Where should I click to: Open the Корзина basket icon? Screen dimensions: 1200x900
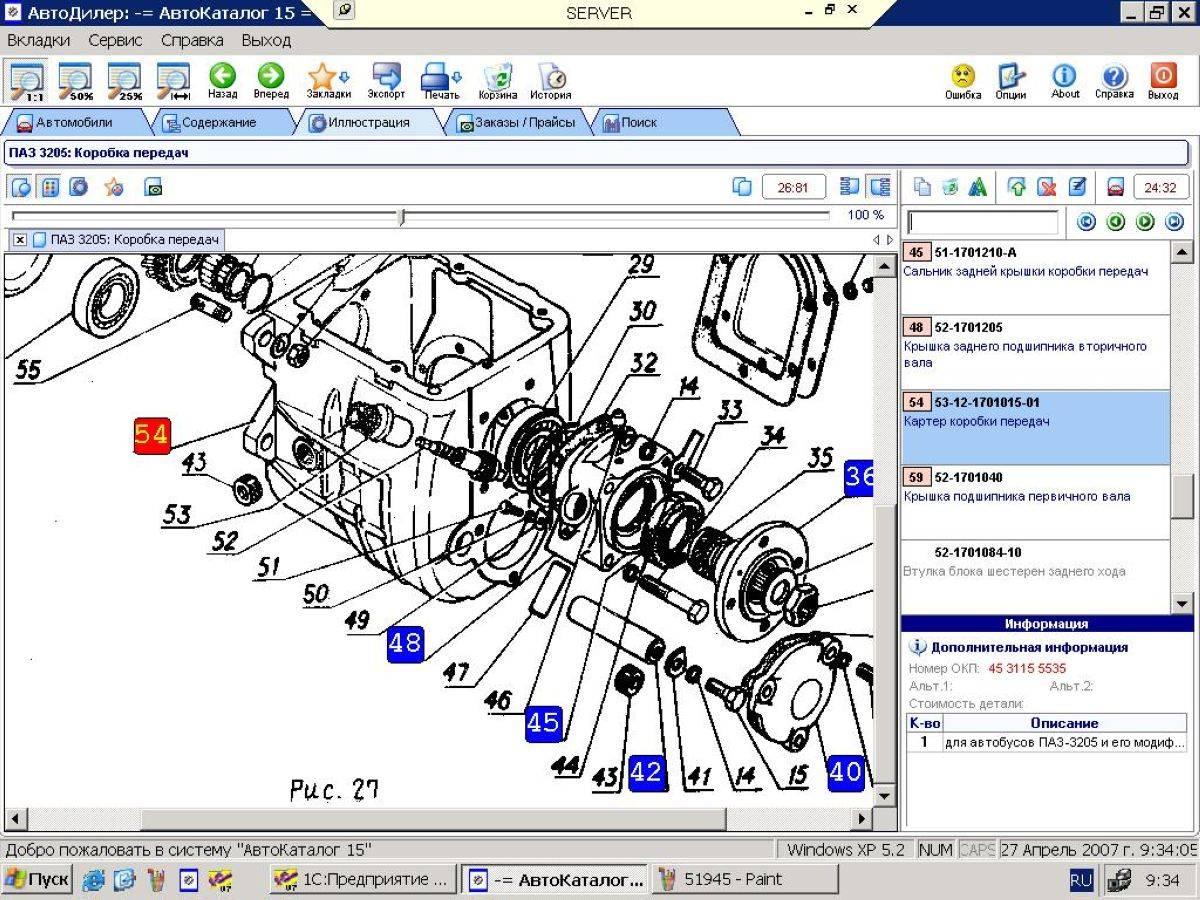[497, 76]
